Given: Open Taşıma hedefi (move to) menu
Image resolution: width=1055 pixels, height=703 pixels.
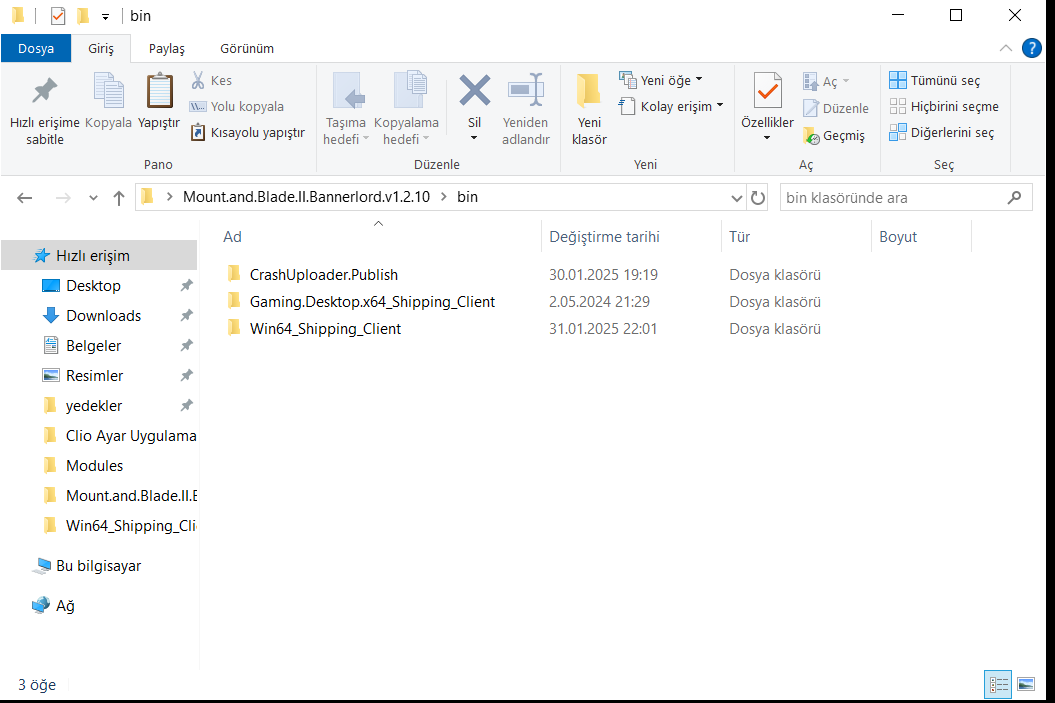Looking at the screenshot, I should click(x=346, y=110).
